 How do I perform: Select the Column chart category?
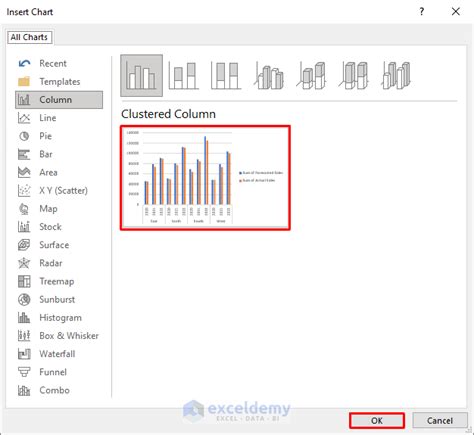tap(59, 100)
